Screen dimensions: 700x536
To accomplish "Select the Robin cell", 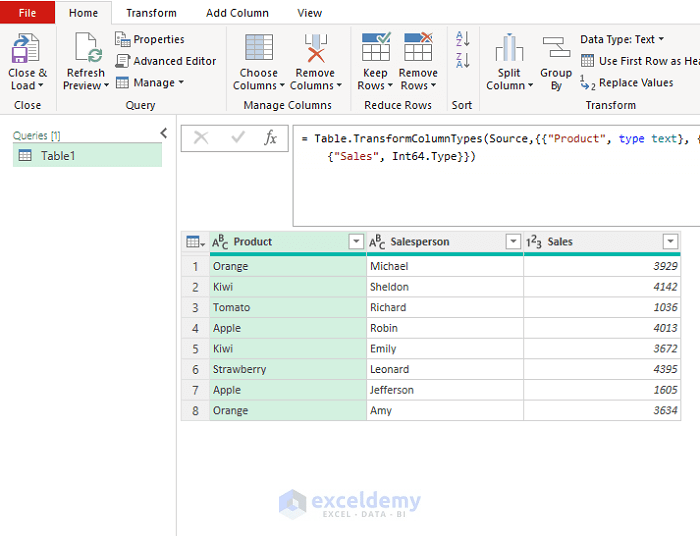I will point(445,328).
